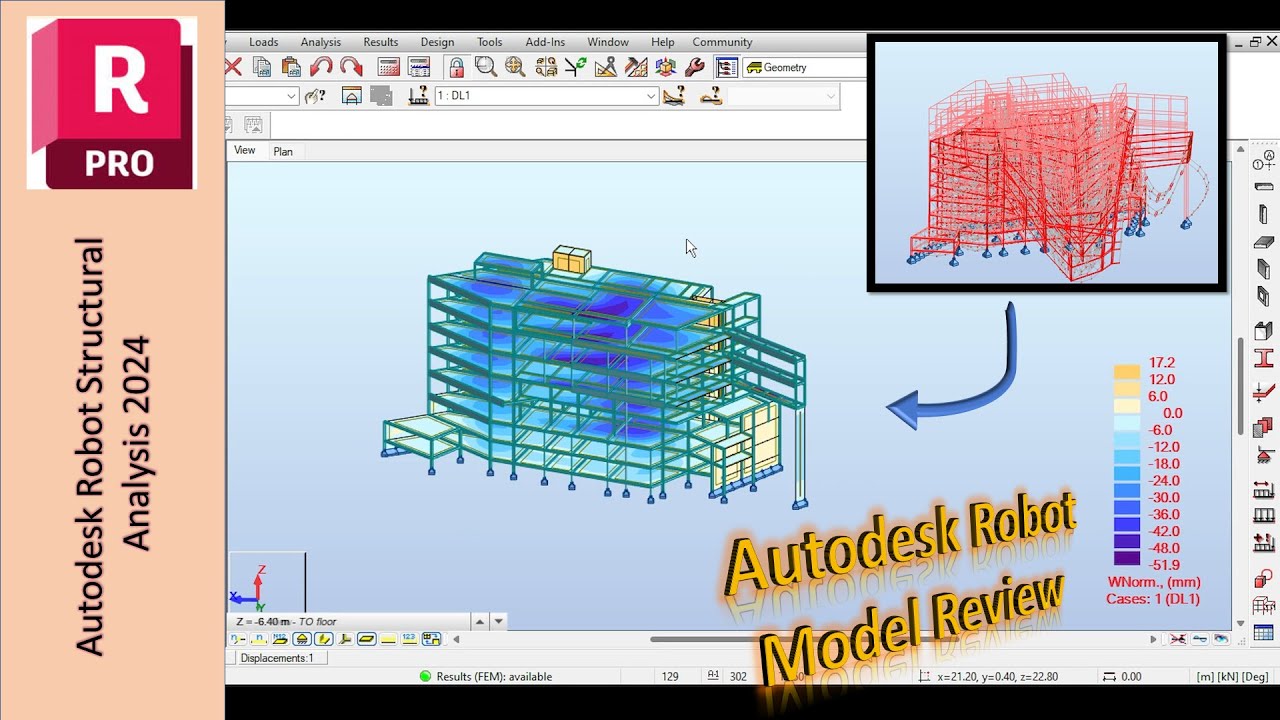The width and height of the screenshot is (1280, 720).
Task: Toggle section shapes display icon
Action: pos(324,639)
